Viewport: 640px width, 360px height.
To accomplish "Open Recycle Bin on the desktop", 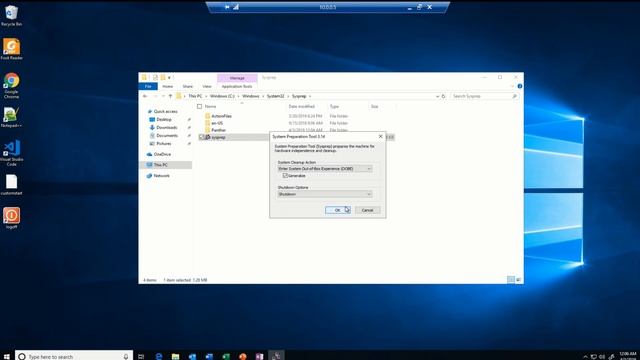I will (11, 16).
